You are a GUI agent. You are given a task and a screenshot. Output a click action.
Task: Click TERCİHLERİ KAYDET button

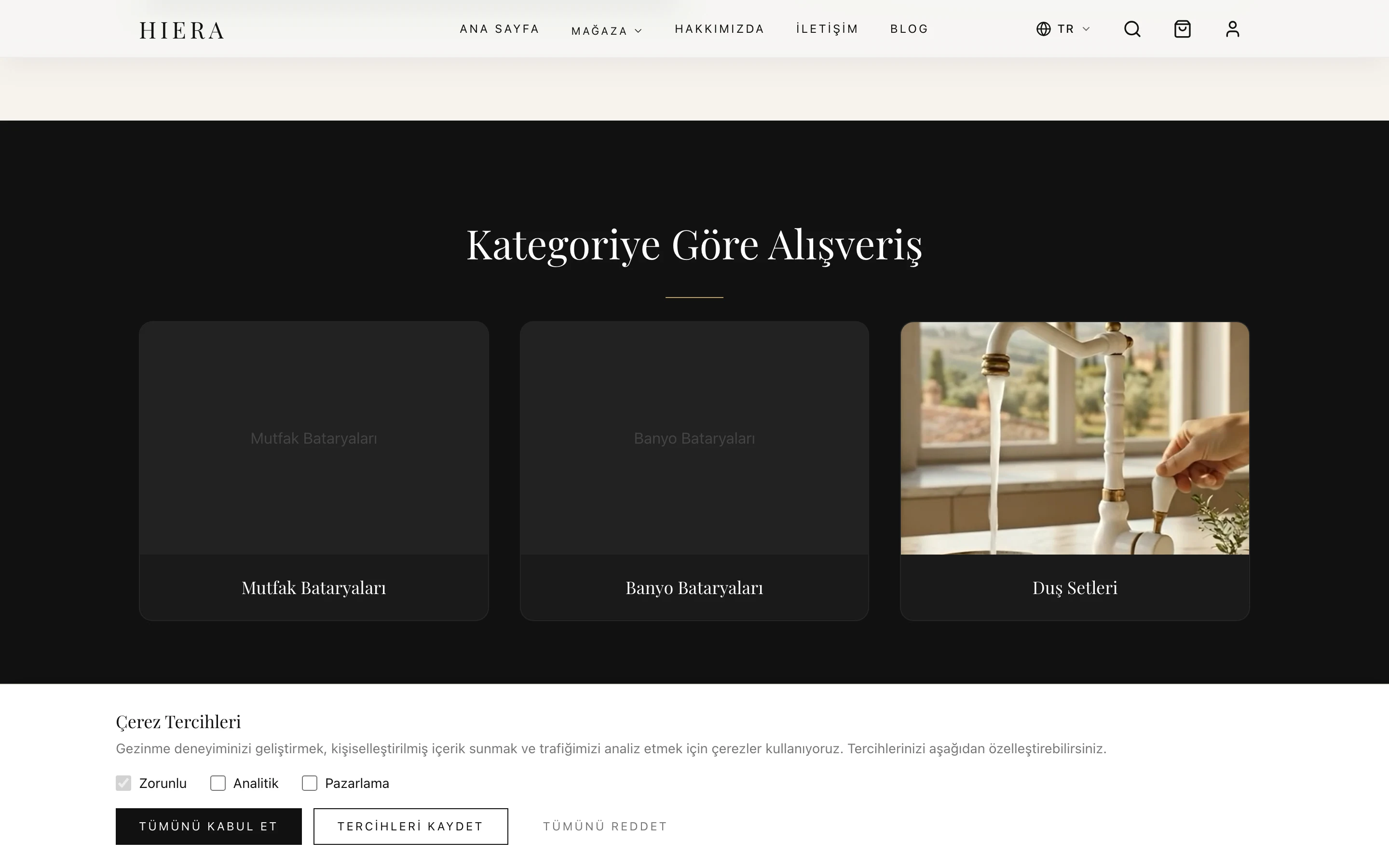pos(410,826)
